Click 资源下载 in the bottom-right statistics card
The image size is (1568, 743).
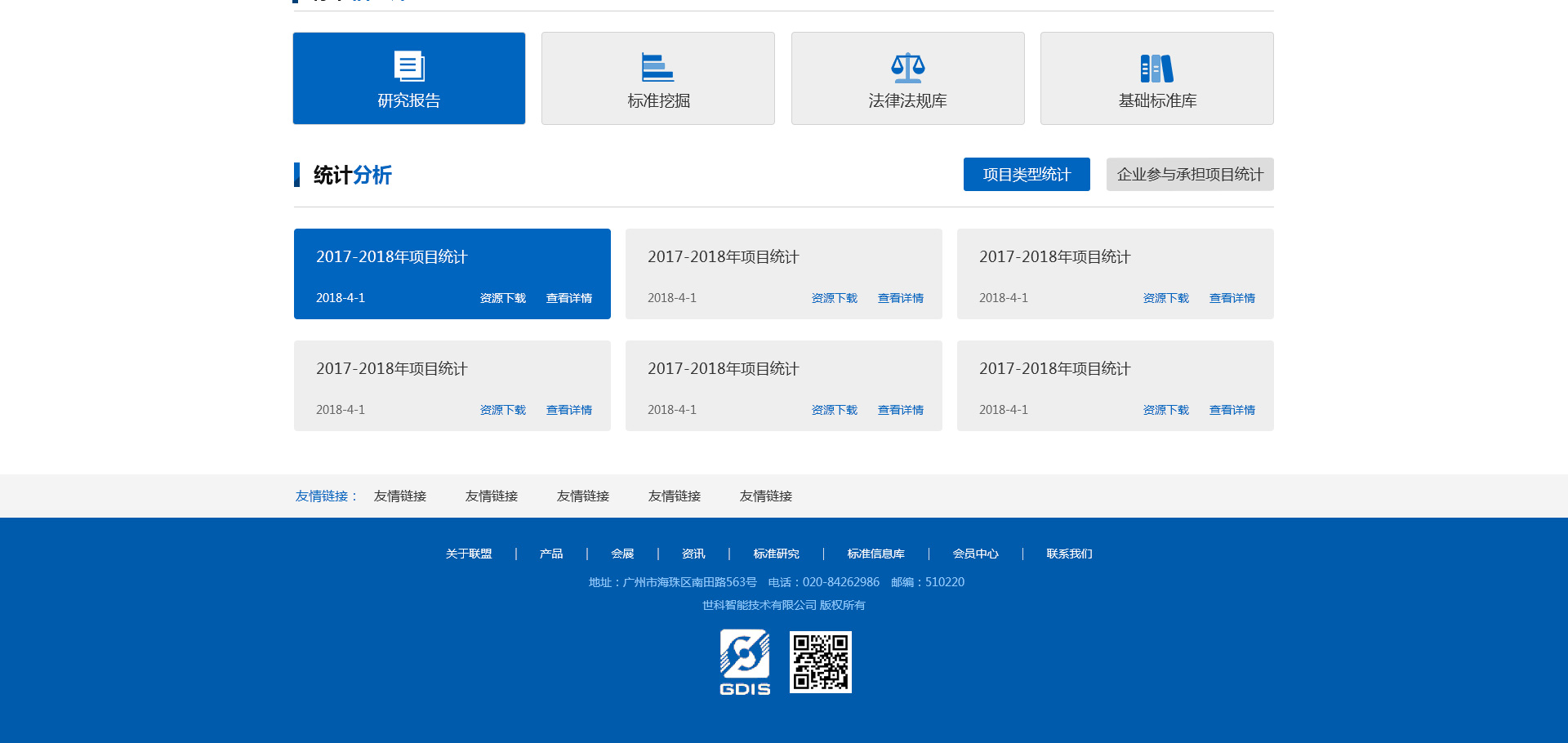pyautogui.click(x=1165, y=410)
